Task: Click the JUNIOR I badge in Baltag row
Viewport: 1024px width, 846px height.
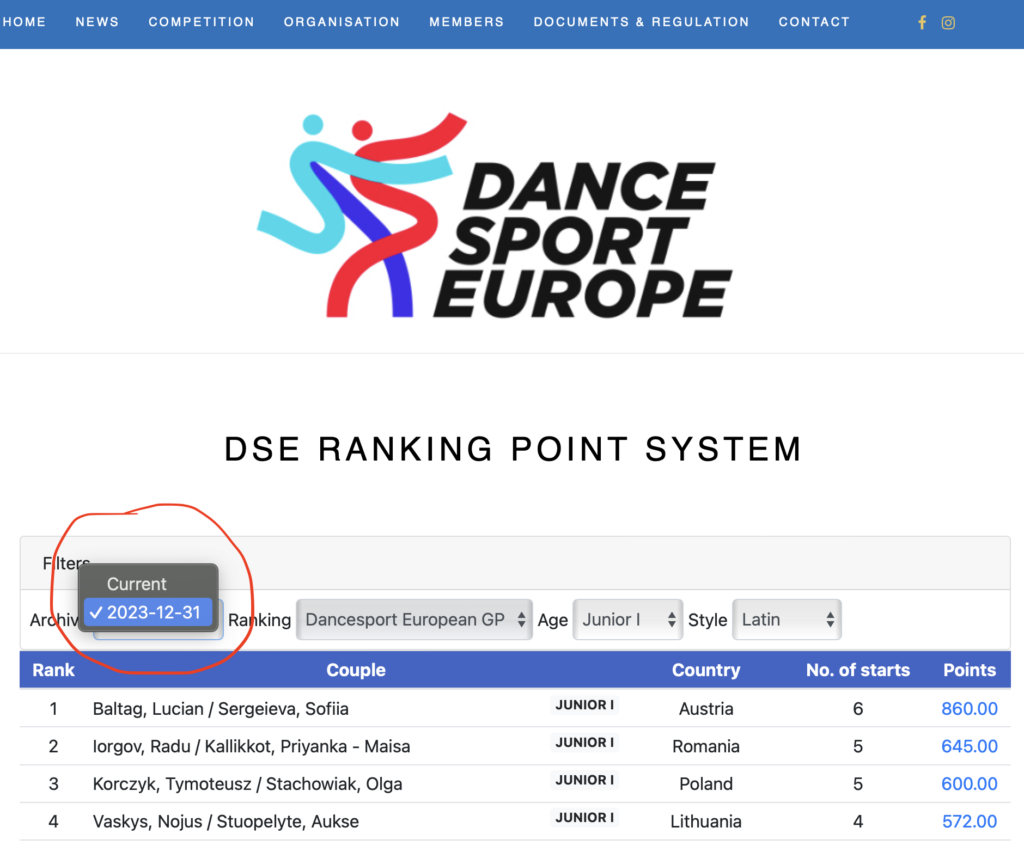Action: 584,705
